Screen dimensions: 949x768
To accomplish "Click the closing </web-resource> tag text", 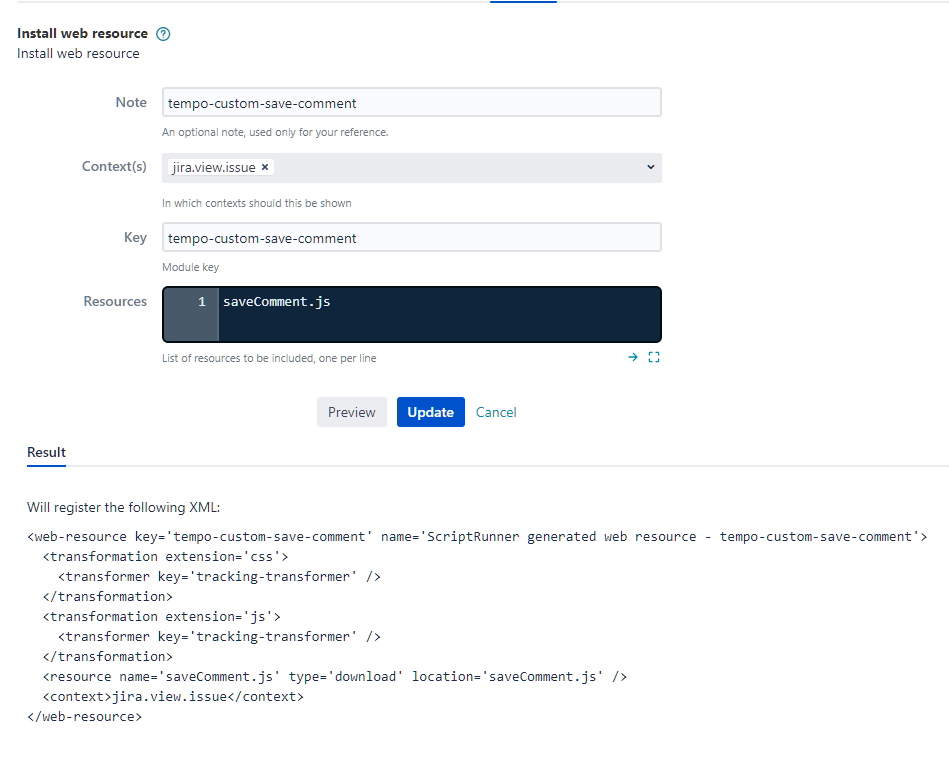I will pyautogui.click(x=85, y=717).
